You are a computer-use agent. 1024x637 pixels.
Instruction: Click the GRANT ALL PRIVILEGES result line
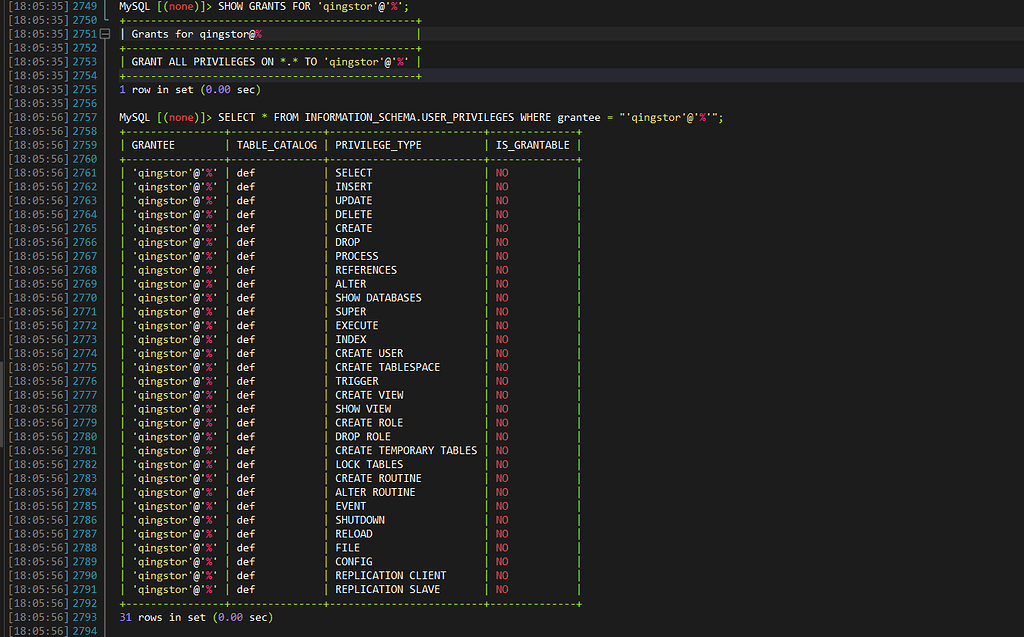click(x=270, y=62)
